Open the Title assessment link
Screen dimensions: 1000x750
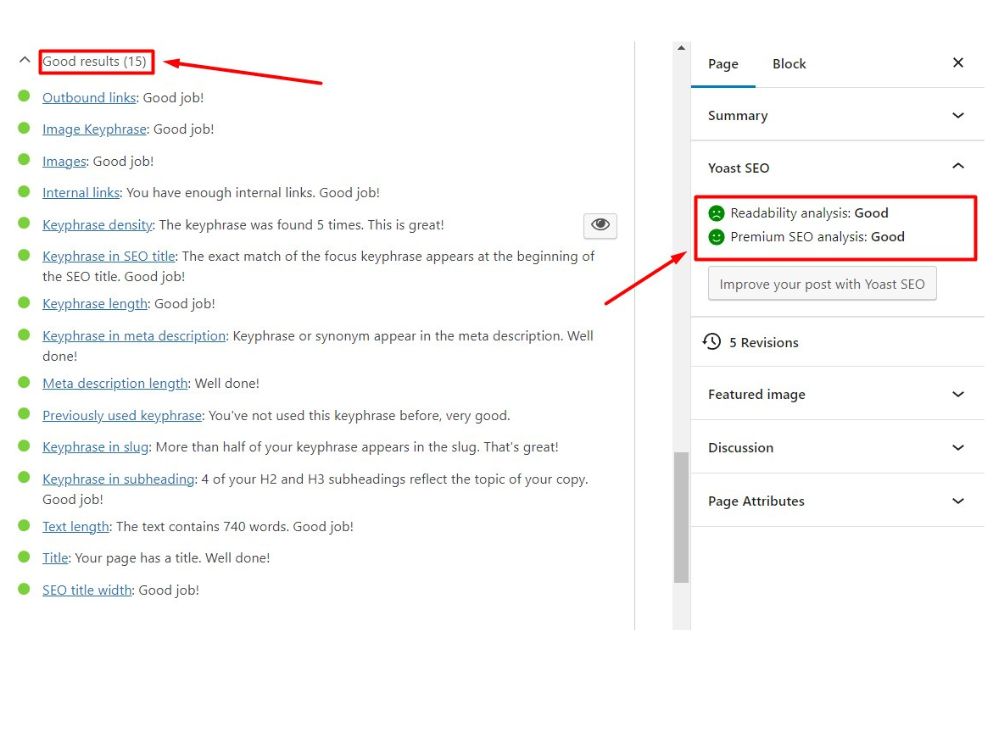(x=55, y=558)
